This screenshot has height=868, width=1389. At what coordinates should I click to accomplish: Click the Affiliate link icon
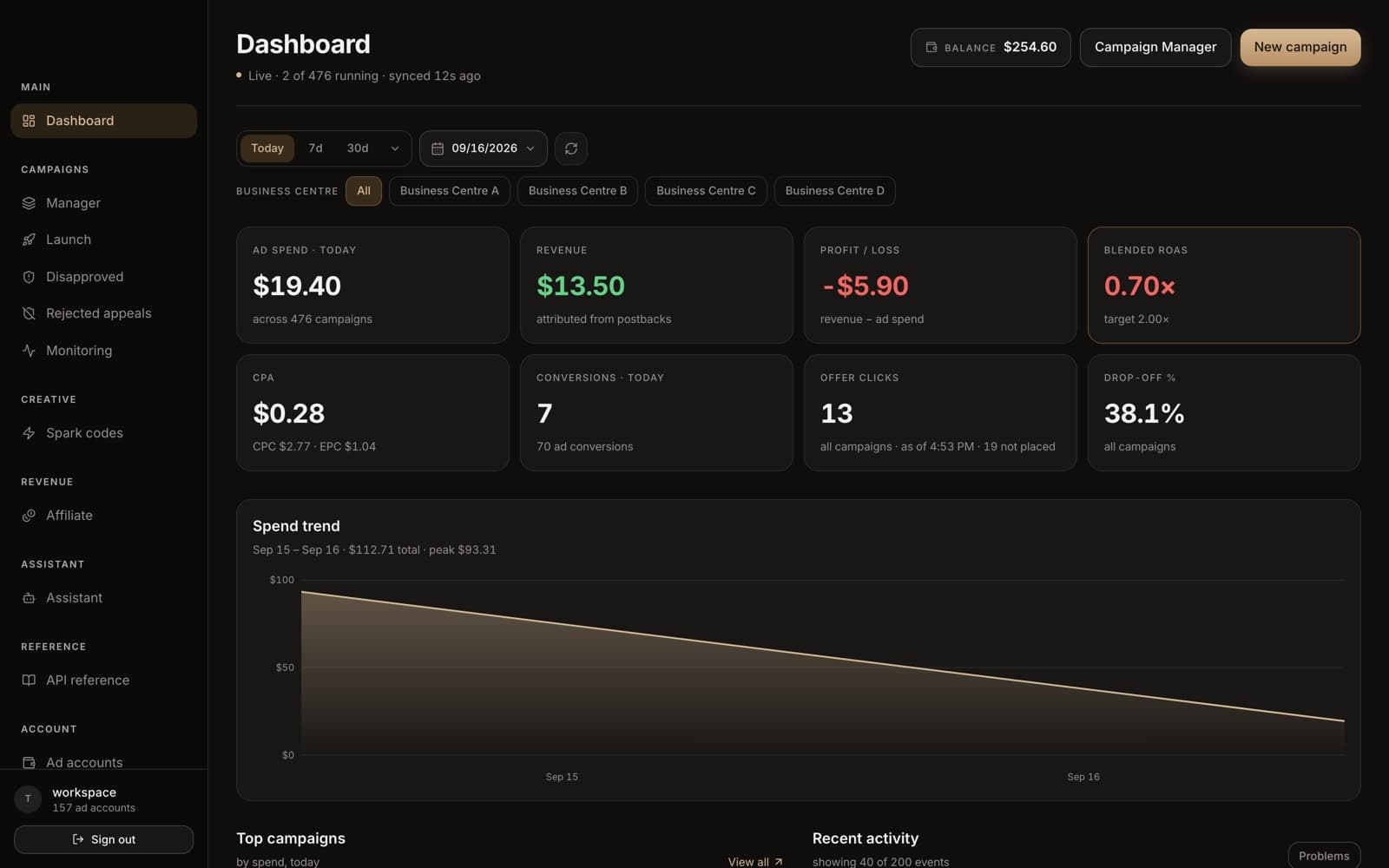pos(29,516)
